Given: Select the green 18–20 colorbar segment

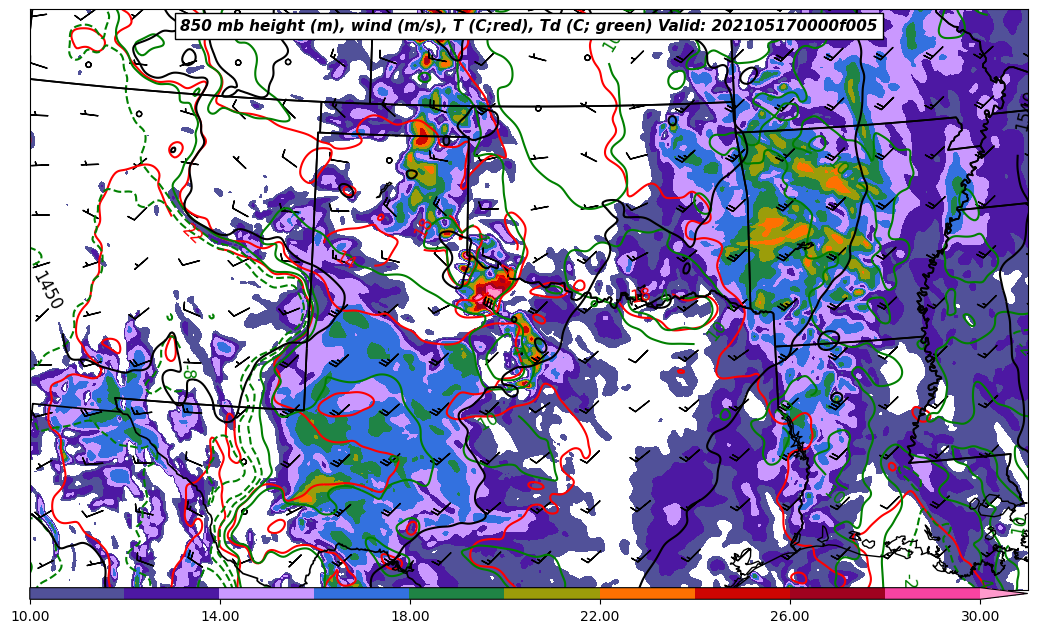Looking at the screenshot, I should [x=457, y=593].
